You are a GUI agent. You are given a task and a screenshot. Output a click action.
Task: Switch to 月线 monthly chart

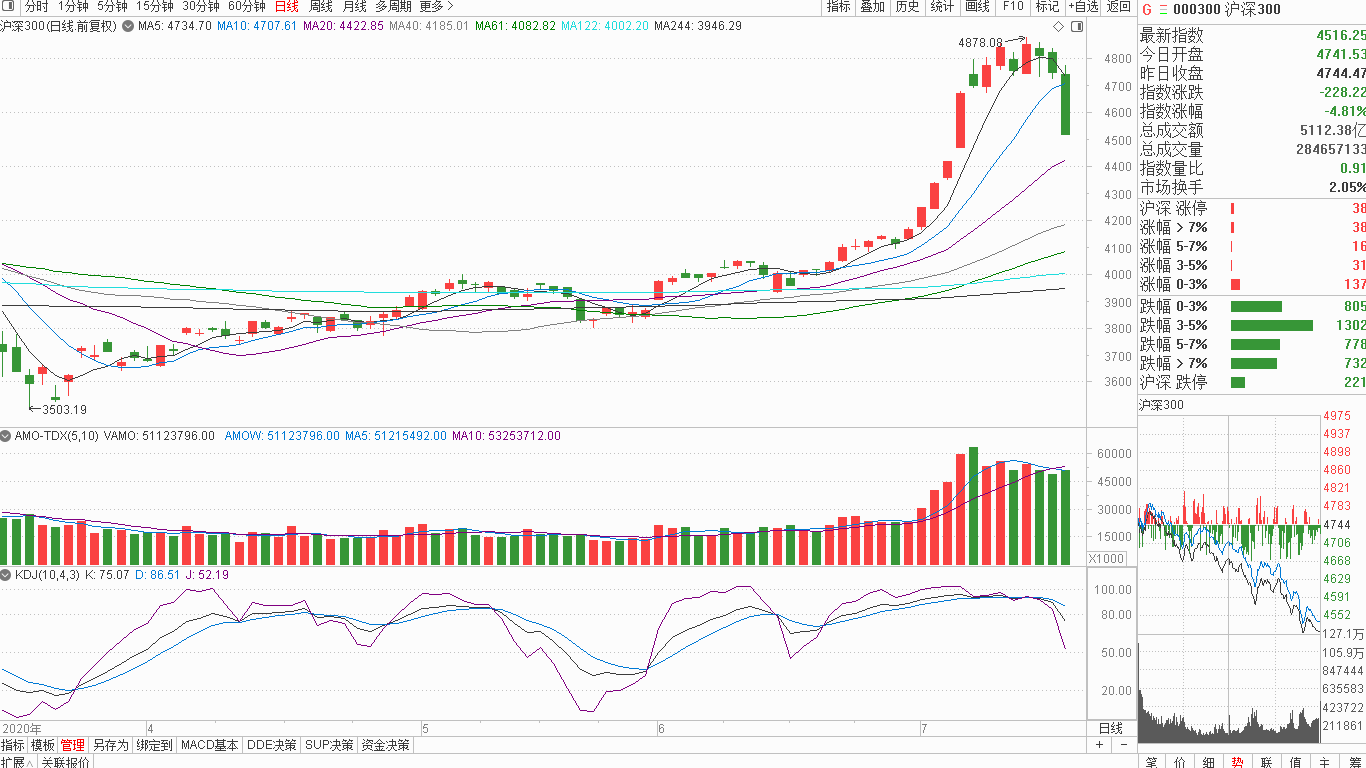point(355,6)
